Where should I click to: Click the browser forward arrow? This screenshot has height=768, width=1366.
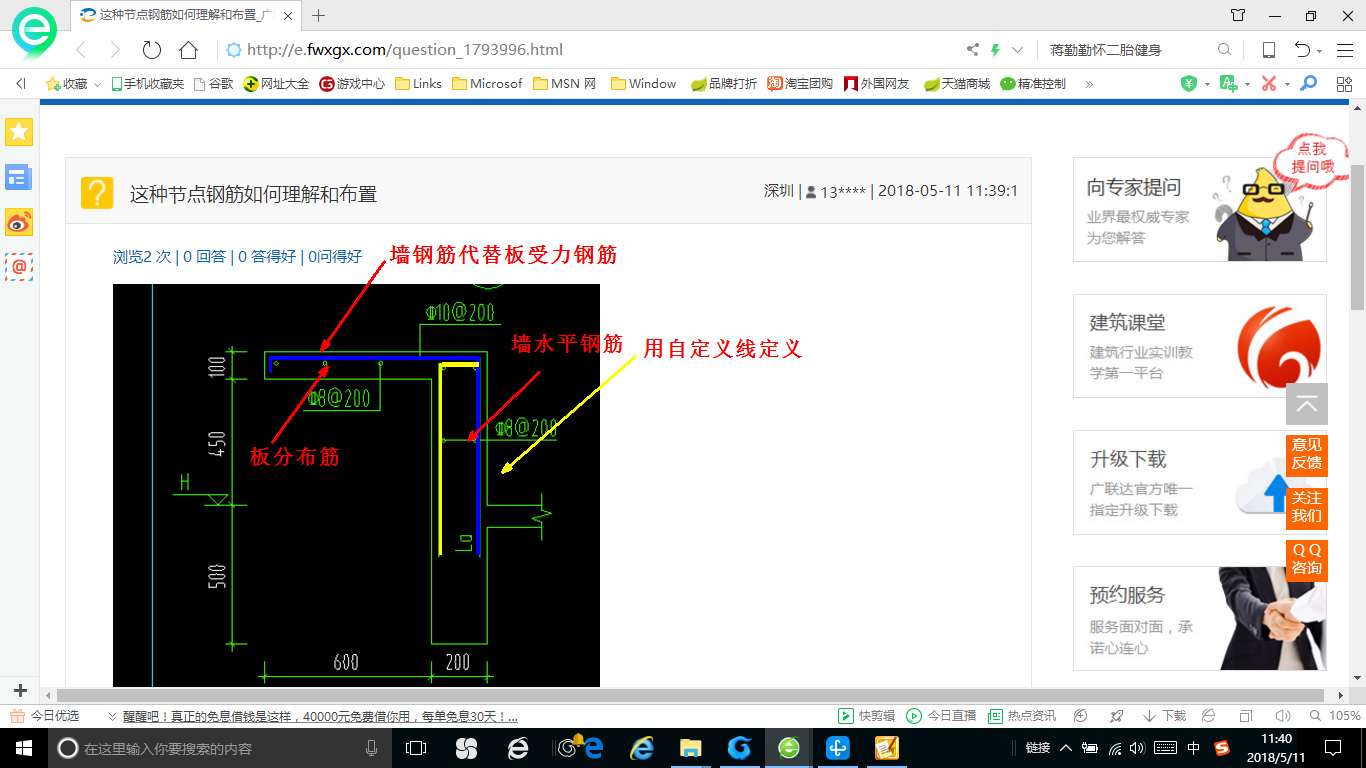tap(115, 50)
